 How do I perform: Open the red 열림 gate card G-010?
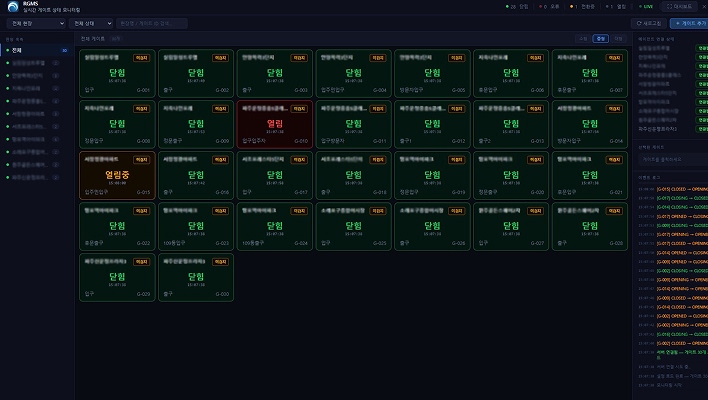275,125
